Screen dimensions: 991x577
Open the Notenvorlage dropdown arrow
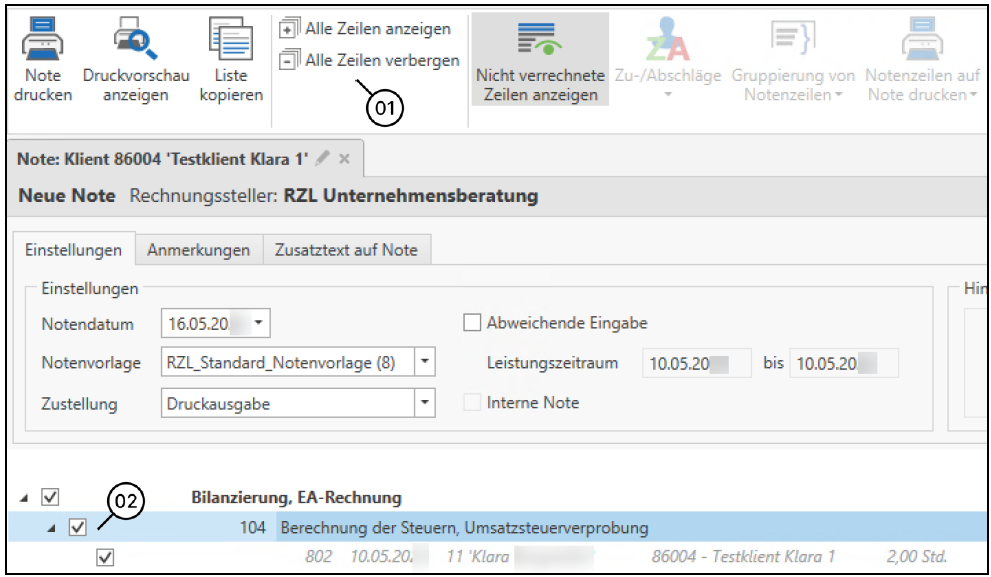coord(425,363)
